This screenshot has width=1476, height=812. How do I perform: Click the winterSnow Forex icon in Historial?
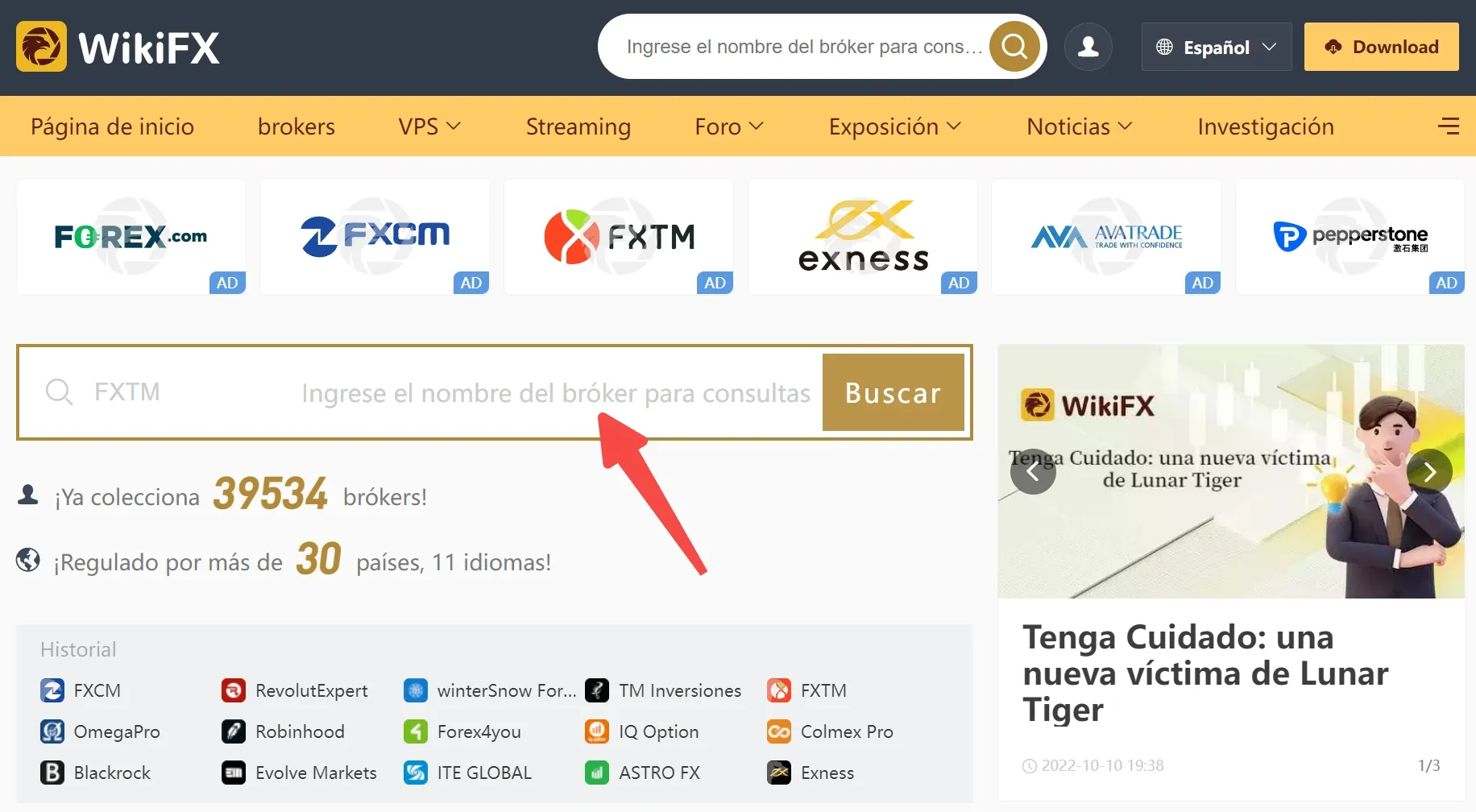416,690
